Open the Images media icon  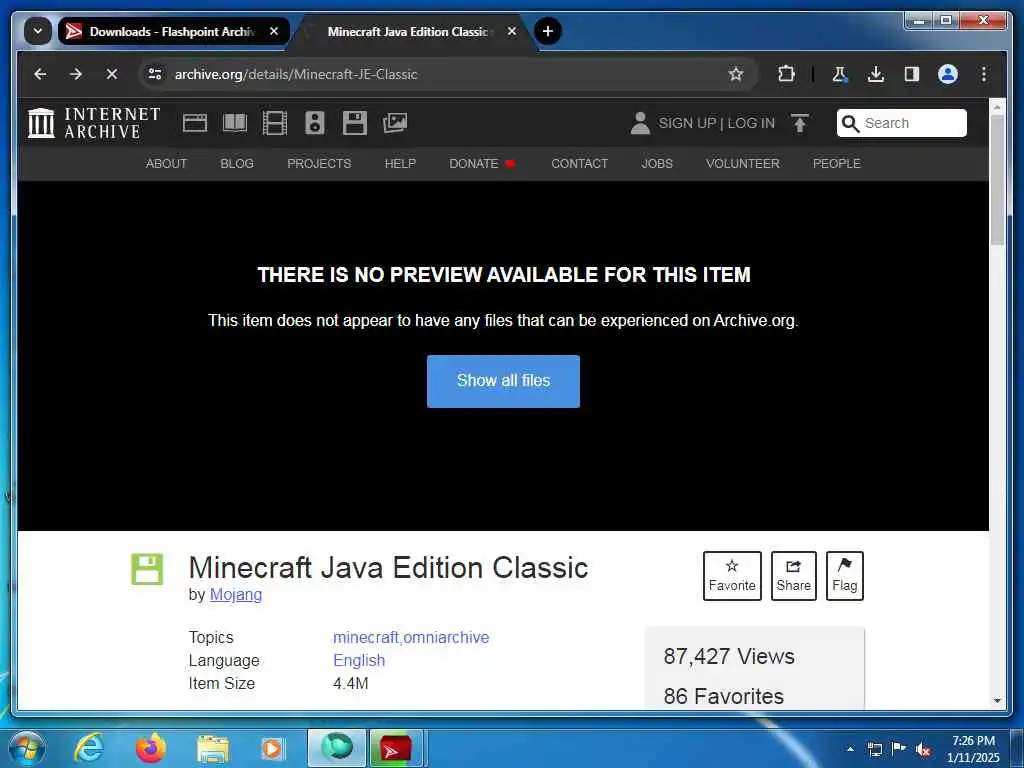395,123
